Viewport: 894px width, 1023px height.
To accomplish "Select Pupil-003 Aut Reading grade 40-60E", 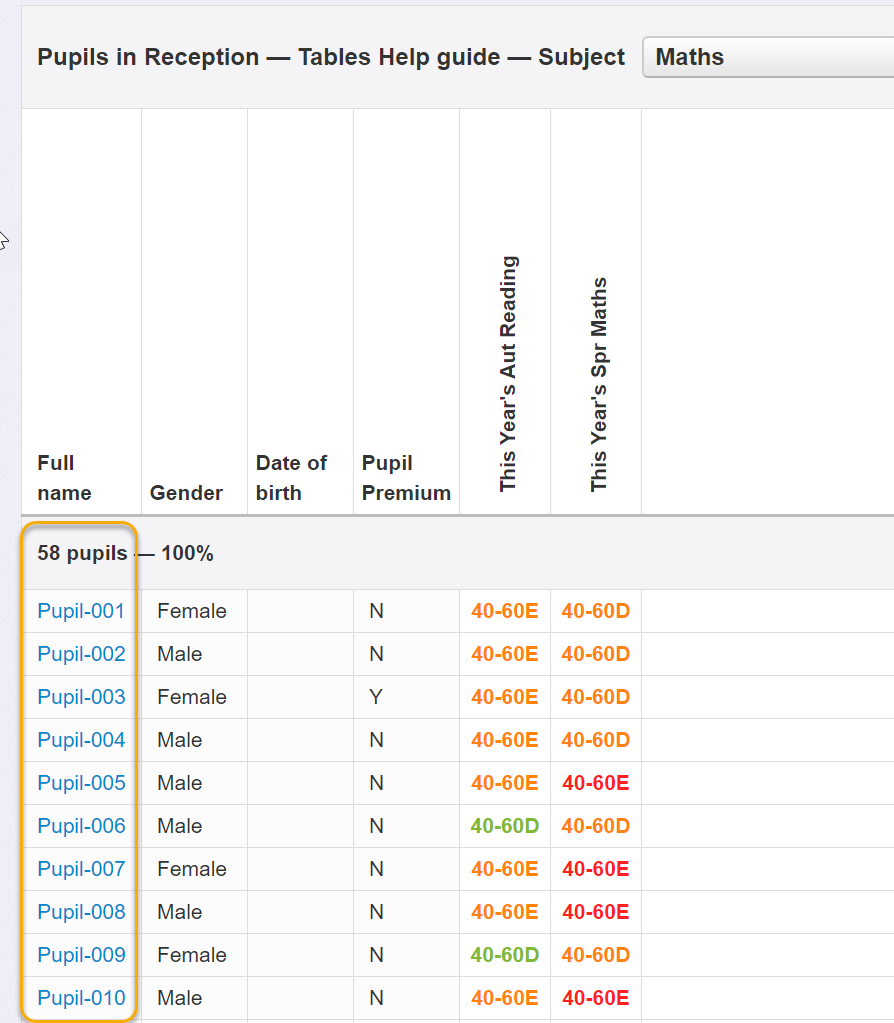I will tap(505, 697).
